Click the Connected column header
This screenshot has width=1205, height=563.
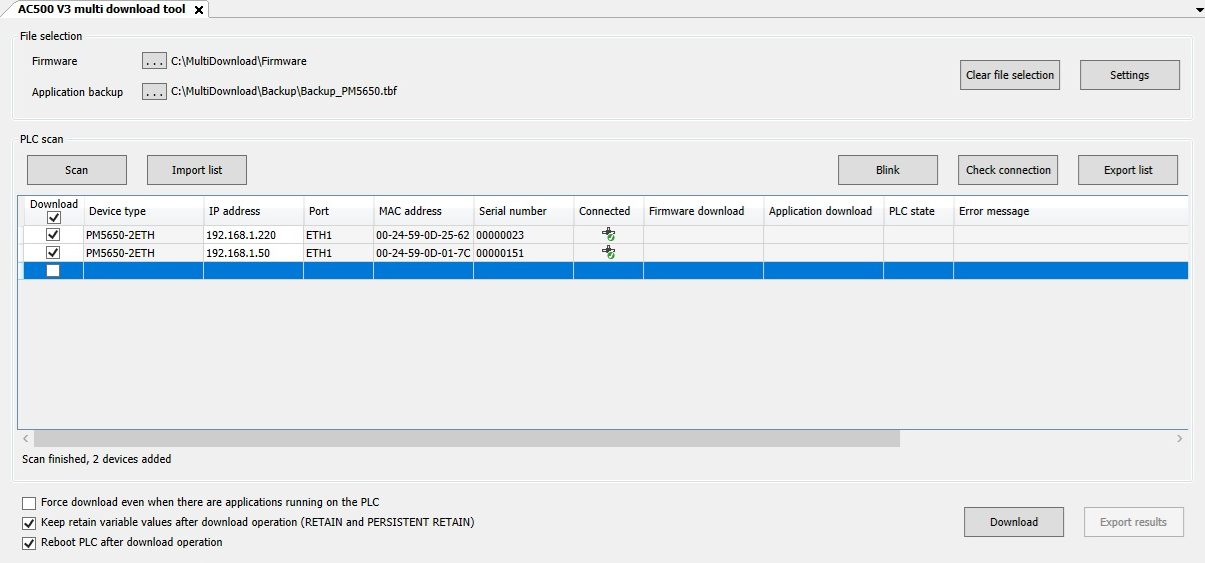pyautogui.click(x=609, y=211)
